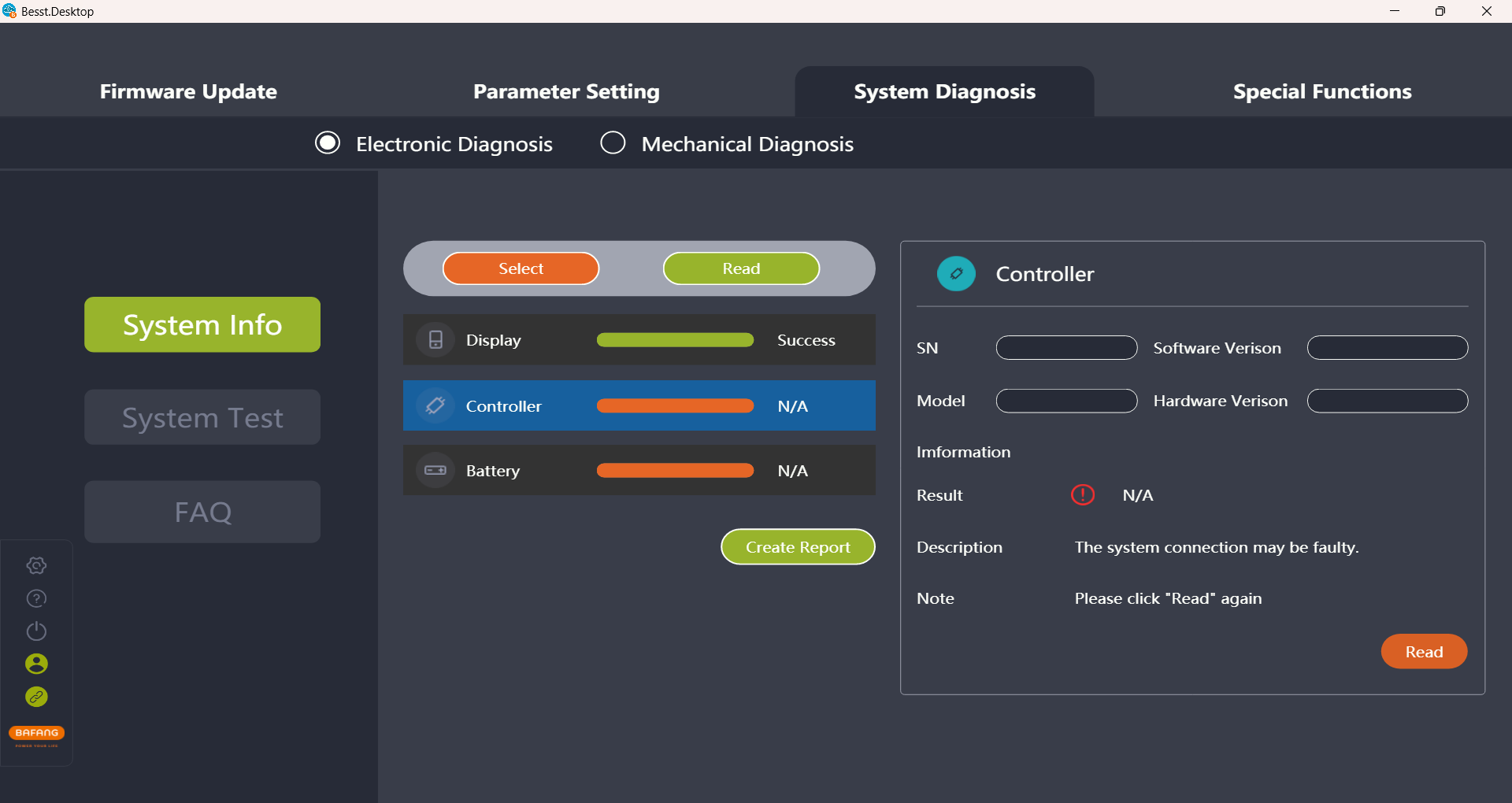This screenshot has height=803, width=1512.
Task: Click the Model input field
Action: coord(1066,401)
